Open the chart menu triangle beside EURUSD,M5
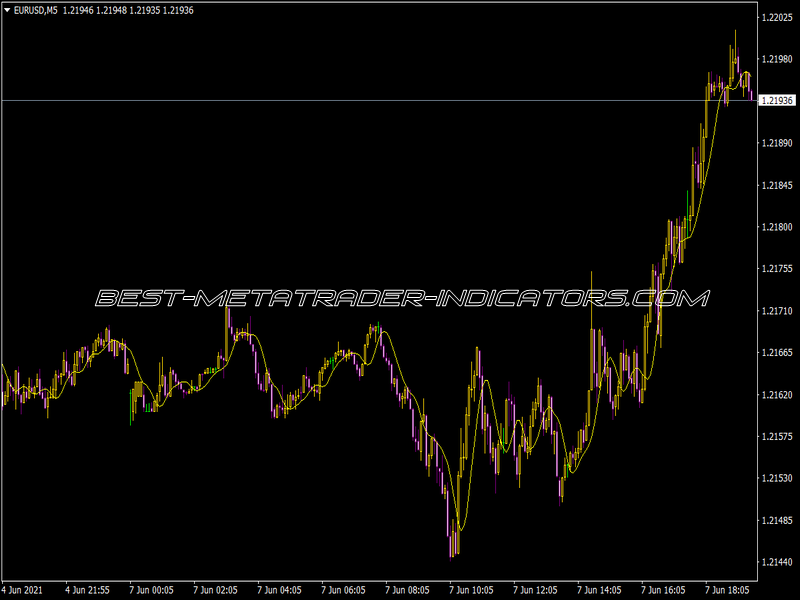 pyautogui.click(x=7, y=10)
